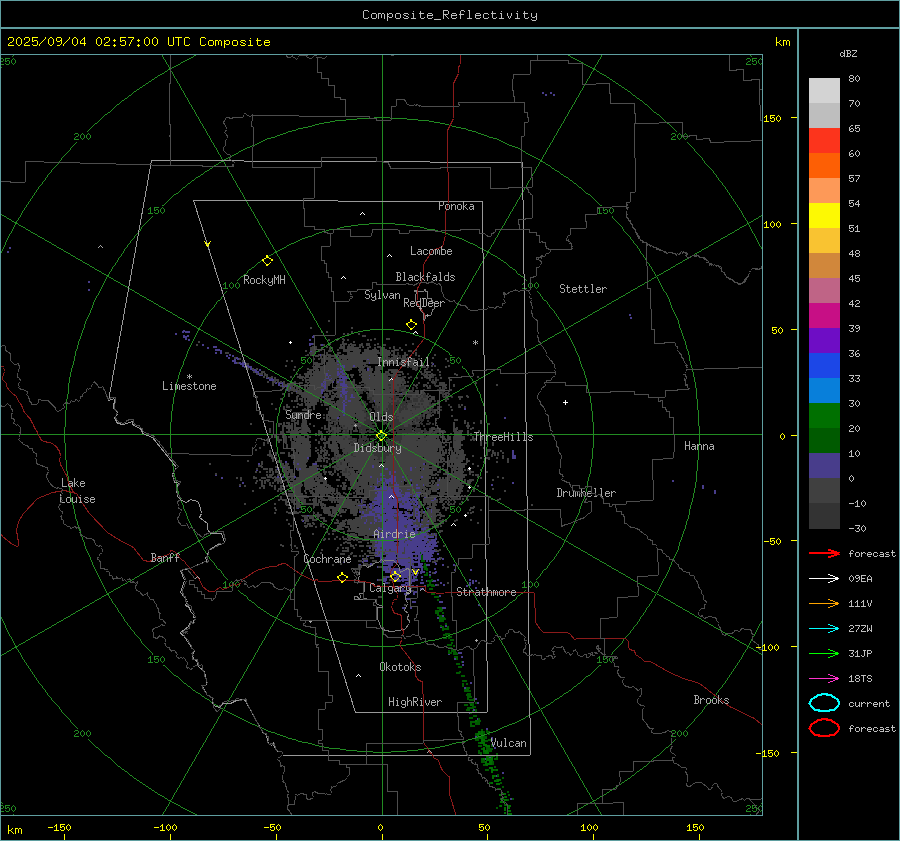900x841 pixels.
Task: Select the slate-purple 10-0 dBZ swatch
Action: click(x=824, y=466)
